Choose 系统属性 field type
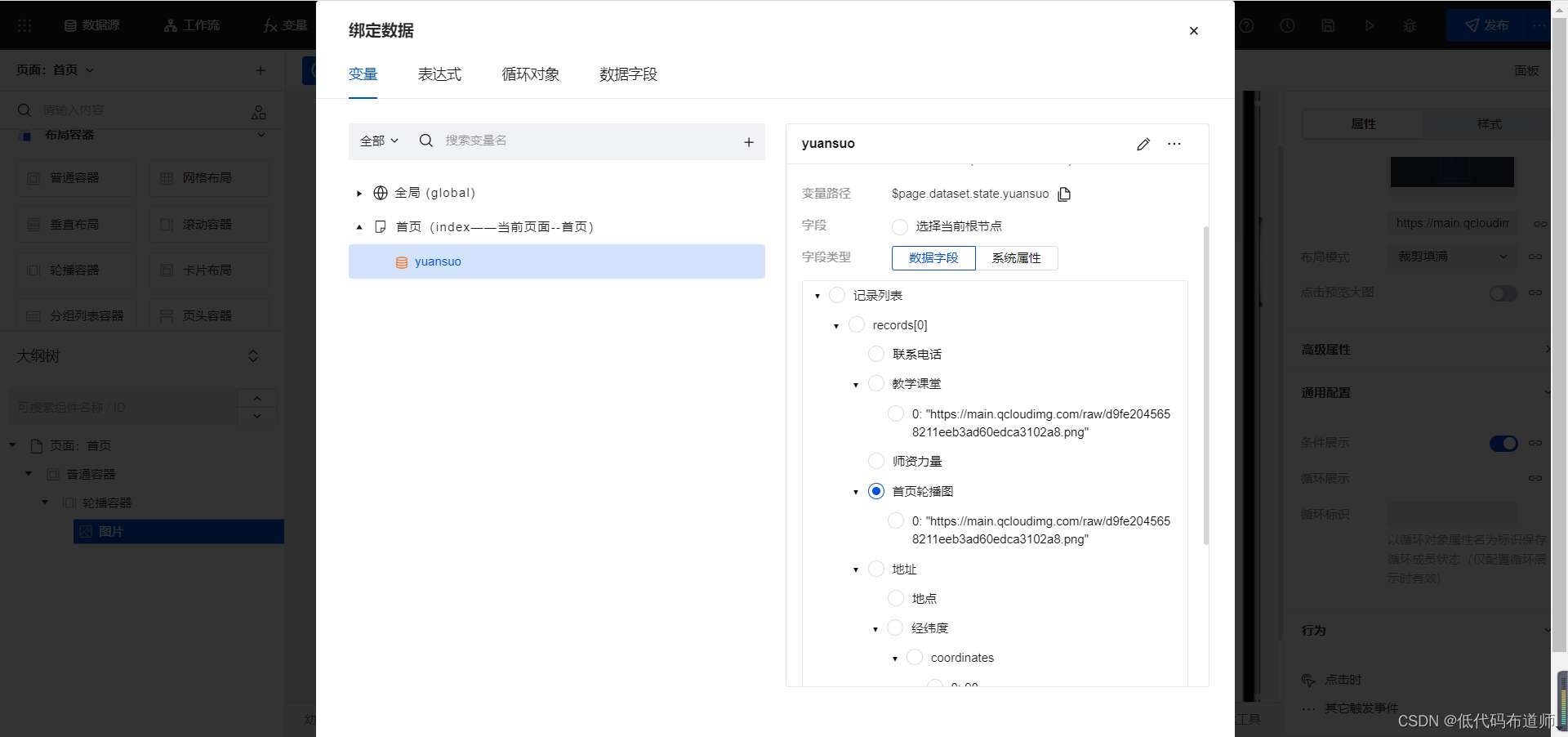Screen dimensions: 1568x737 pyautogui.click(x=1016, y=258)
